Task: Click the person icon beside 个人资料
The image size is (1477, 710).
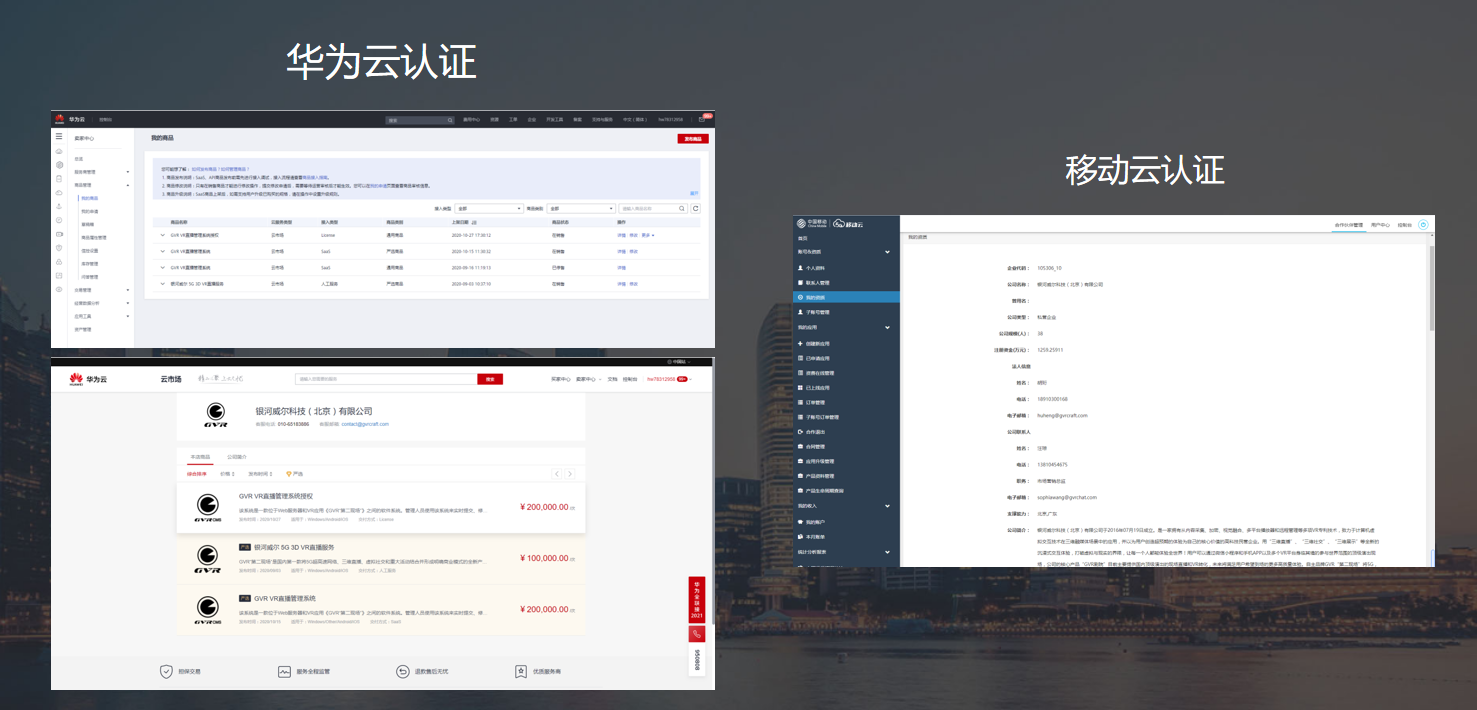Action: point(800,268)
